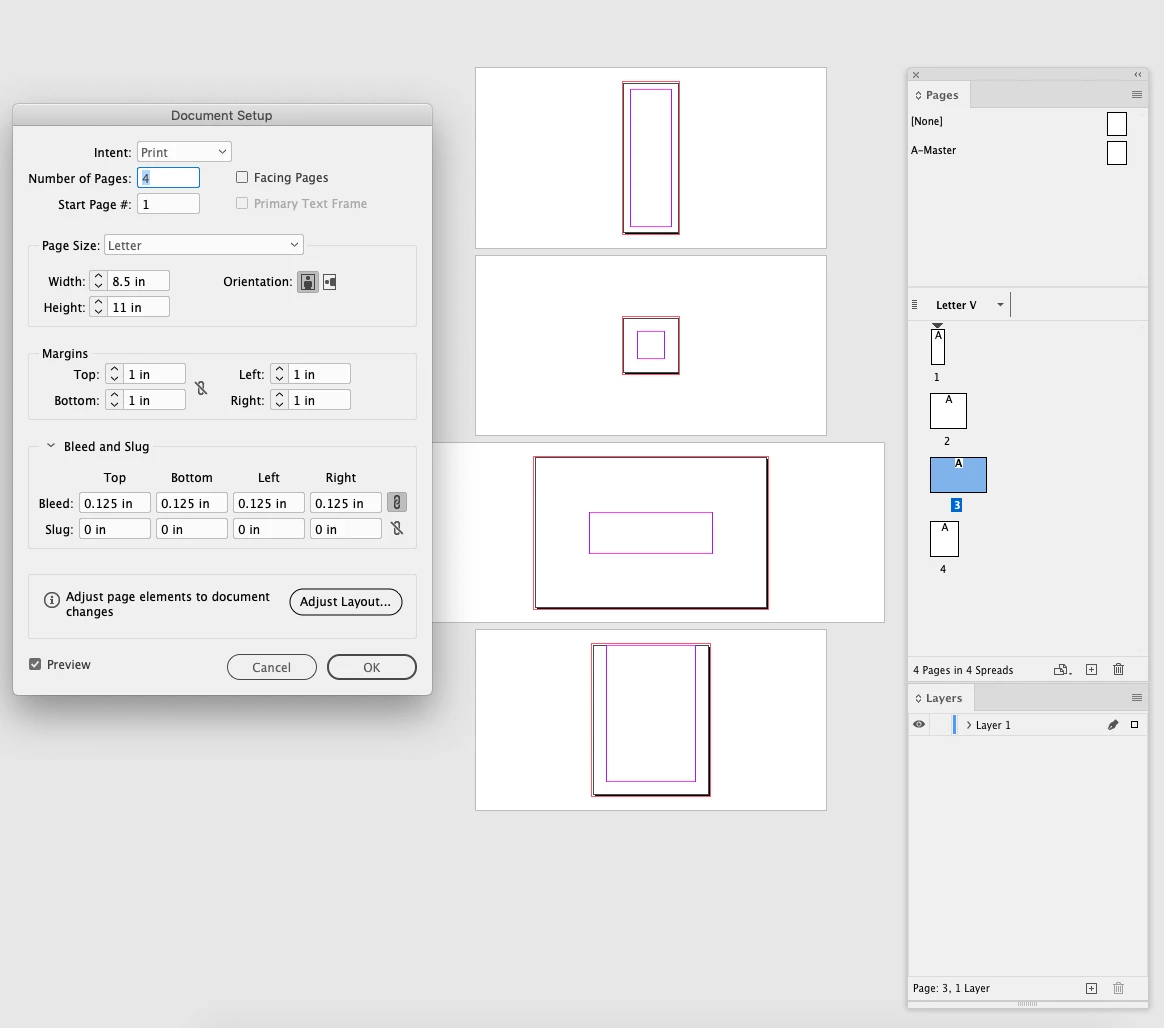Click the Top margin value field
The width and height of the screenshot is (1164, 1028).
point(154,374)
